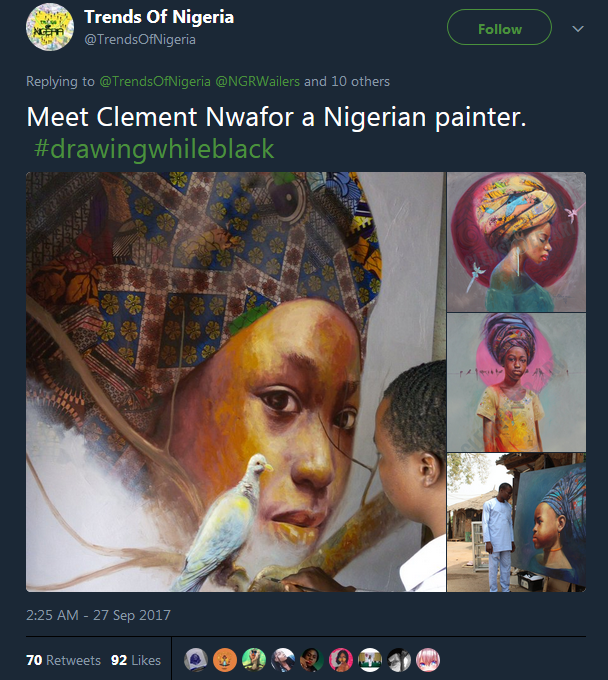Open the tweet timestamp 27 Sep 2017
This screenshot has width=608, height=680.
[x=98, y=614]
